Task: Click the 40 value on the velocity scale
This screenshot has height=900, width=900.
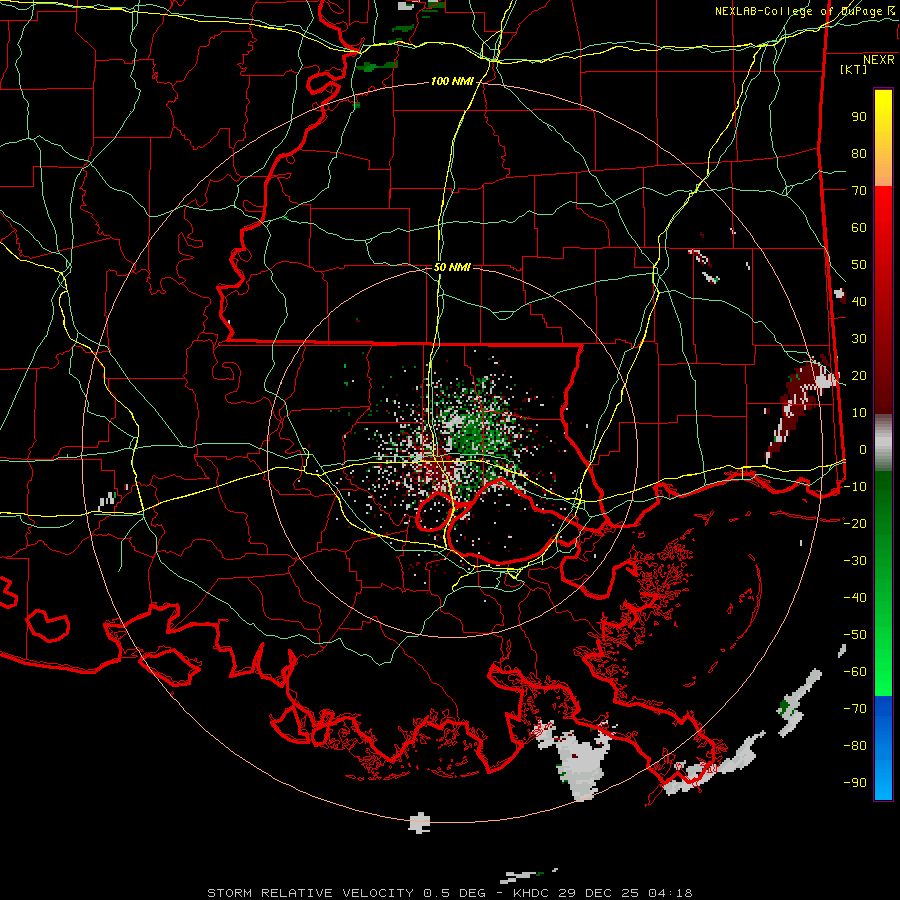Action: tap(859, 301)
